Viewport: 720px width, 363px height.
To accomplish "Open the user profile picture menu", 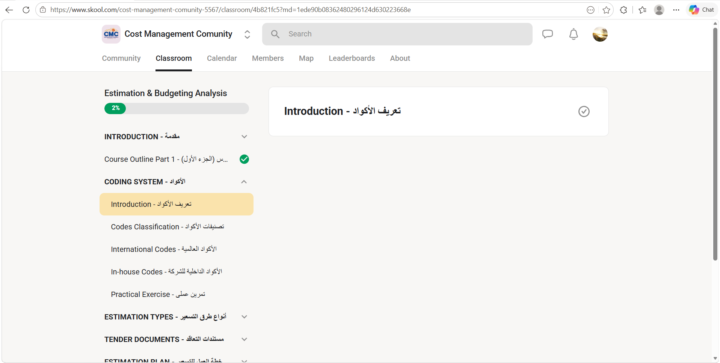I will 600,34.
